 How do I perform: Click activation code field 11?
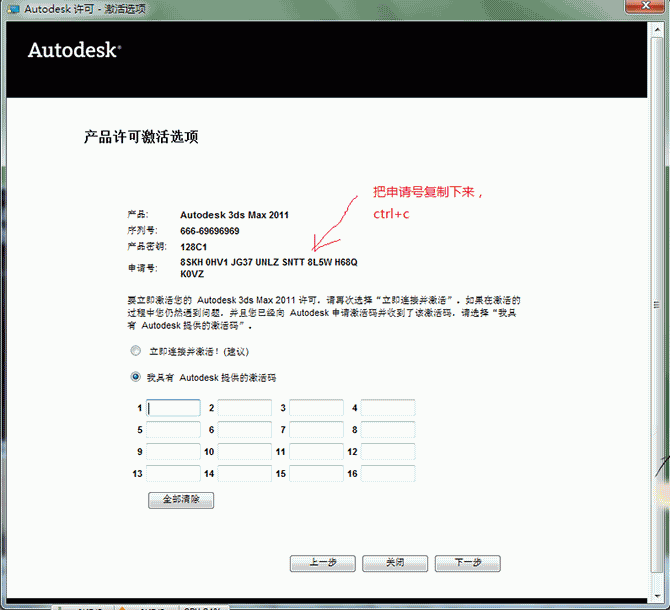point(316,452)
